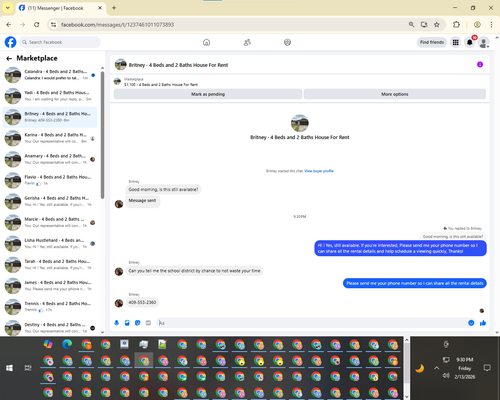
Task: Open the Yadi conversation
Action: click(x=50, y=96)
